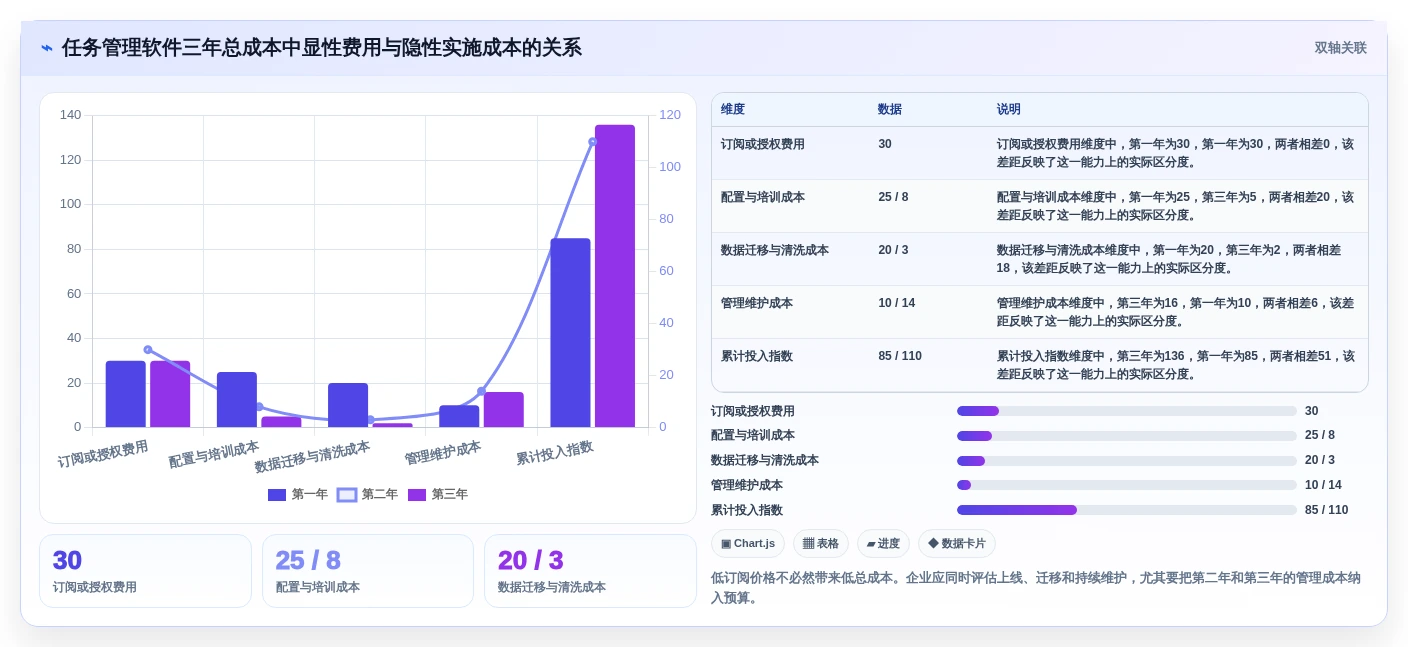The height and width of the screenshot is (647, 1408).
Task: Click the x-axis label 管理维护成本
Action: coord(442,453)
